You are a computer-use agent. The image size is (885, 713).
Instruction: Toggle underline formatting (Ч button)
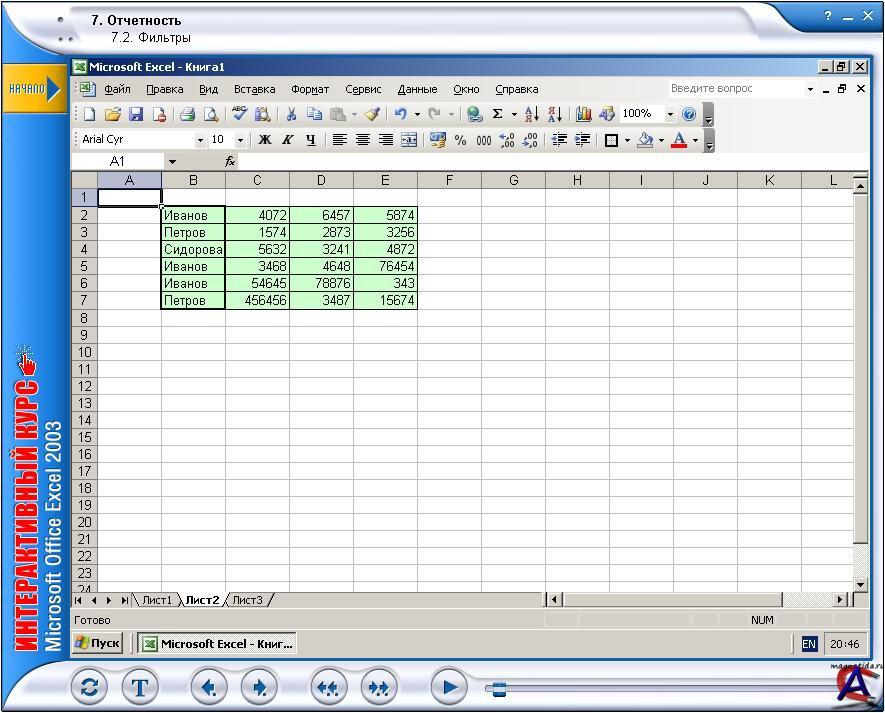pyautogui.click(x=311, y=140)
